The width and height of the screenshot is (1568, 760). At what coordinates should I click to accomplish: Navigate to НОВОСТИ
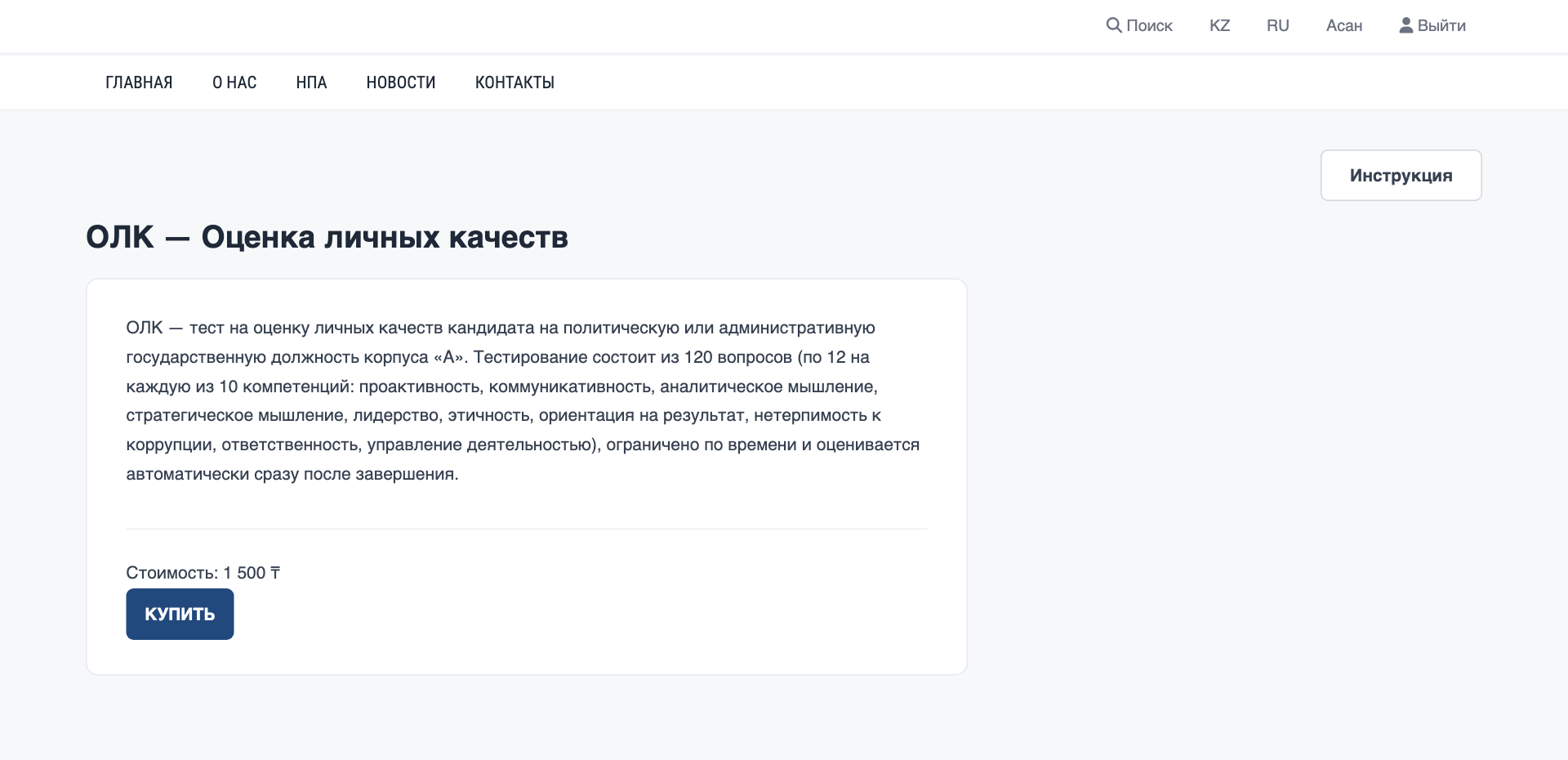tap(401, 83)
